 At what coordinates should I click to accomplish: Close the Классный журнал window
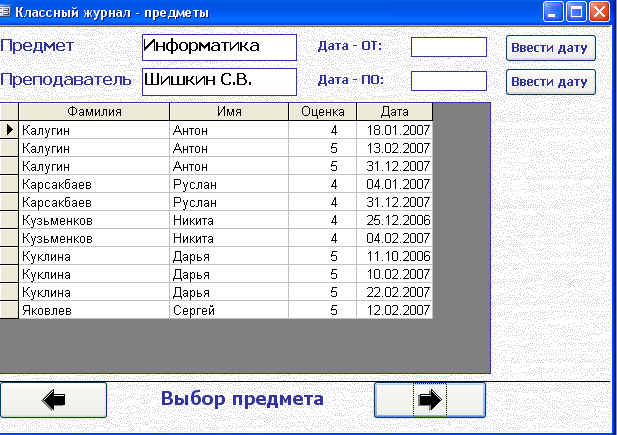[599, 11]
